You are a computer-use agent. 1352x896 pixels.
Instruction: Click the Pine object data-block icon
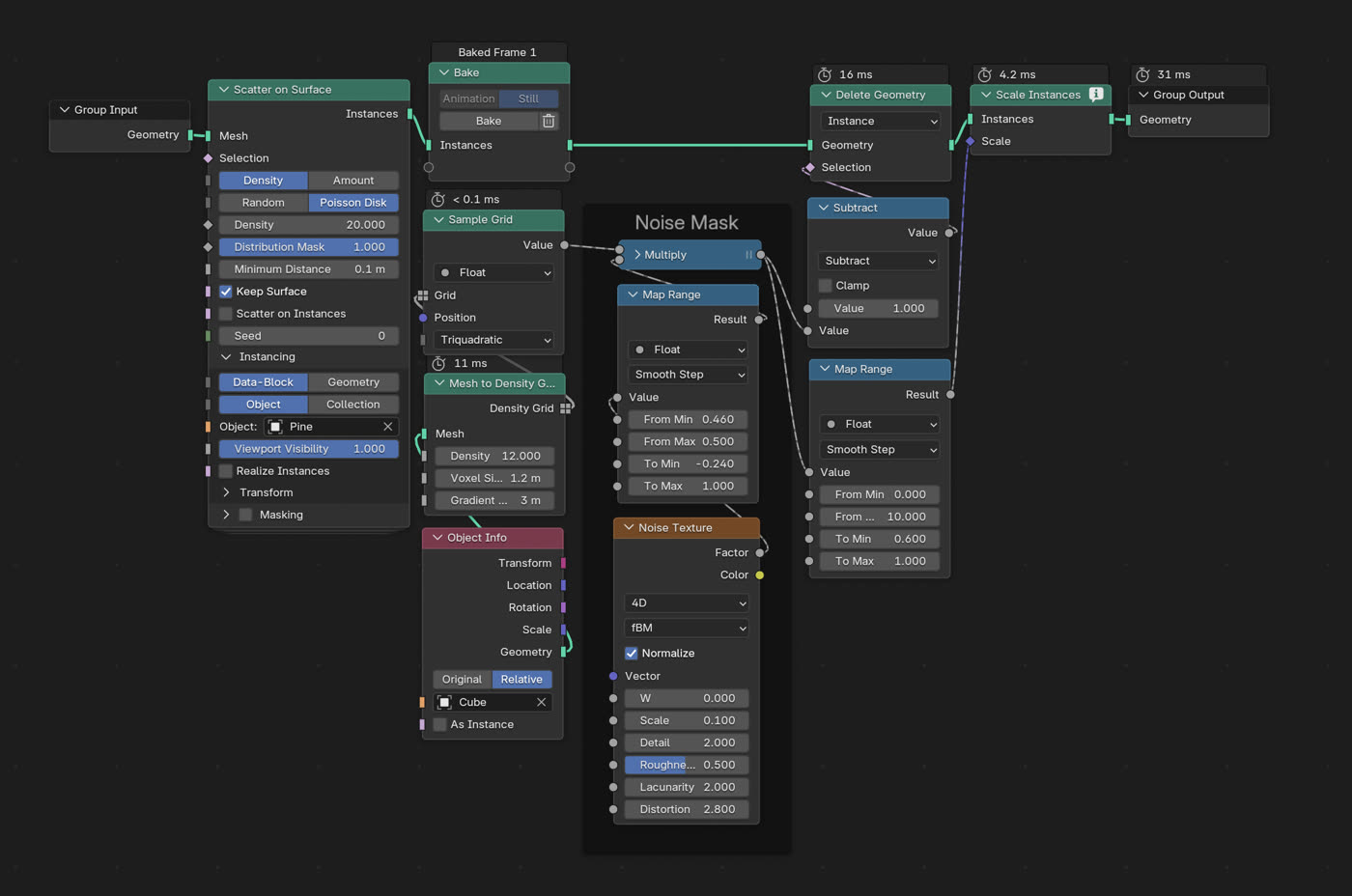[x=275, y=427]
